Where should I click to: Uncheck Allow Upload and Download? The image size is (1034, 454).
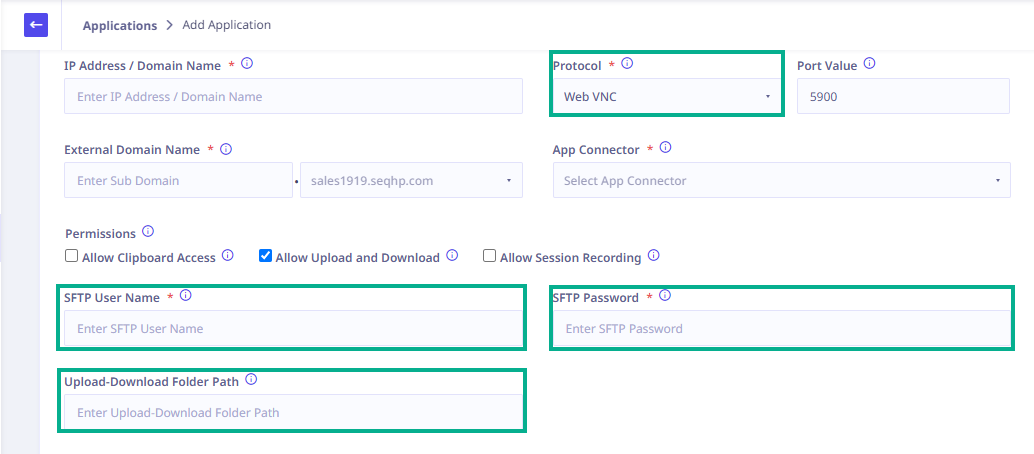point(265,256)
